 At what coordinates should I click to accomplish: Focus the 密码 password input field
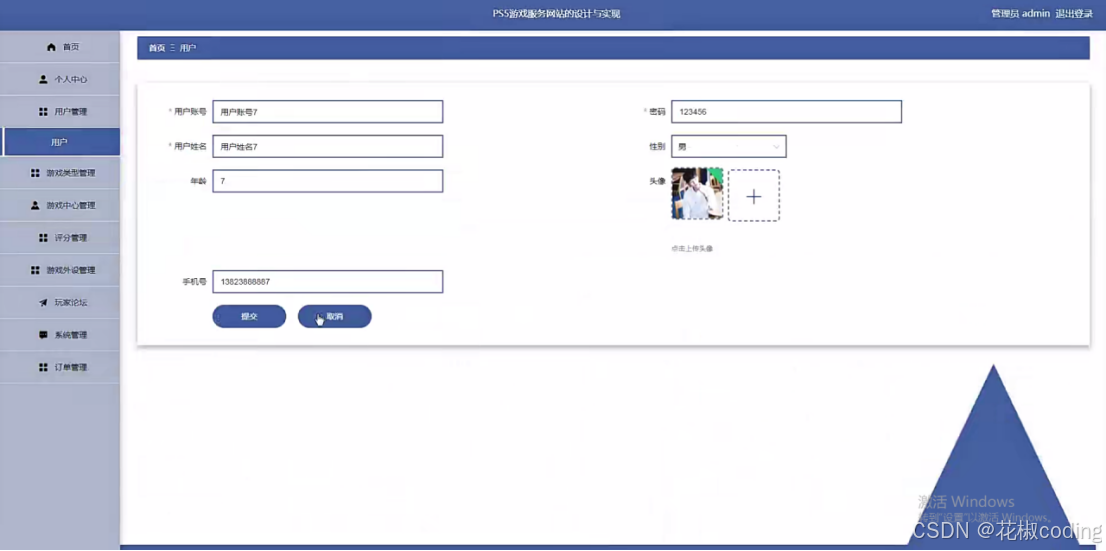click(786, 111)
